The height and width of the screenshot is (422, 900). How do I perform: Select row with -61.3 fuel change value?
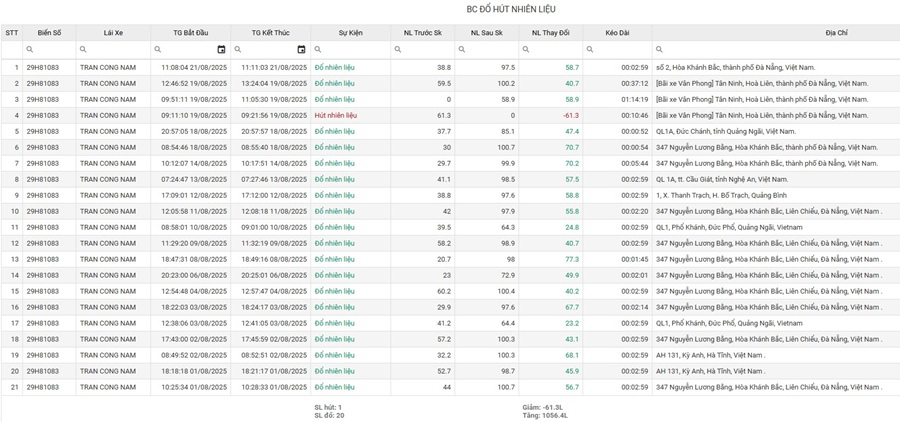click(570, 116)
